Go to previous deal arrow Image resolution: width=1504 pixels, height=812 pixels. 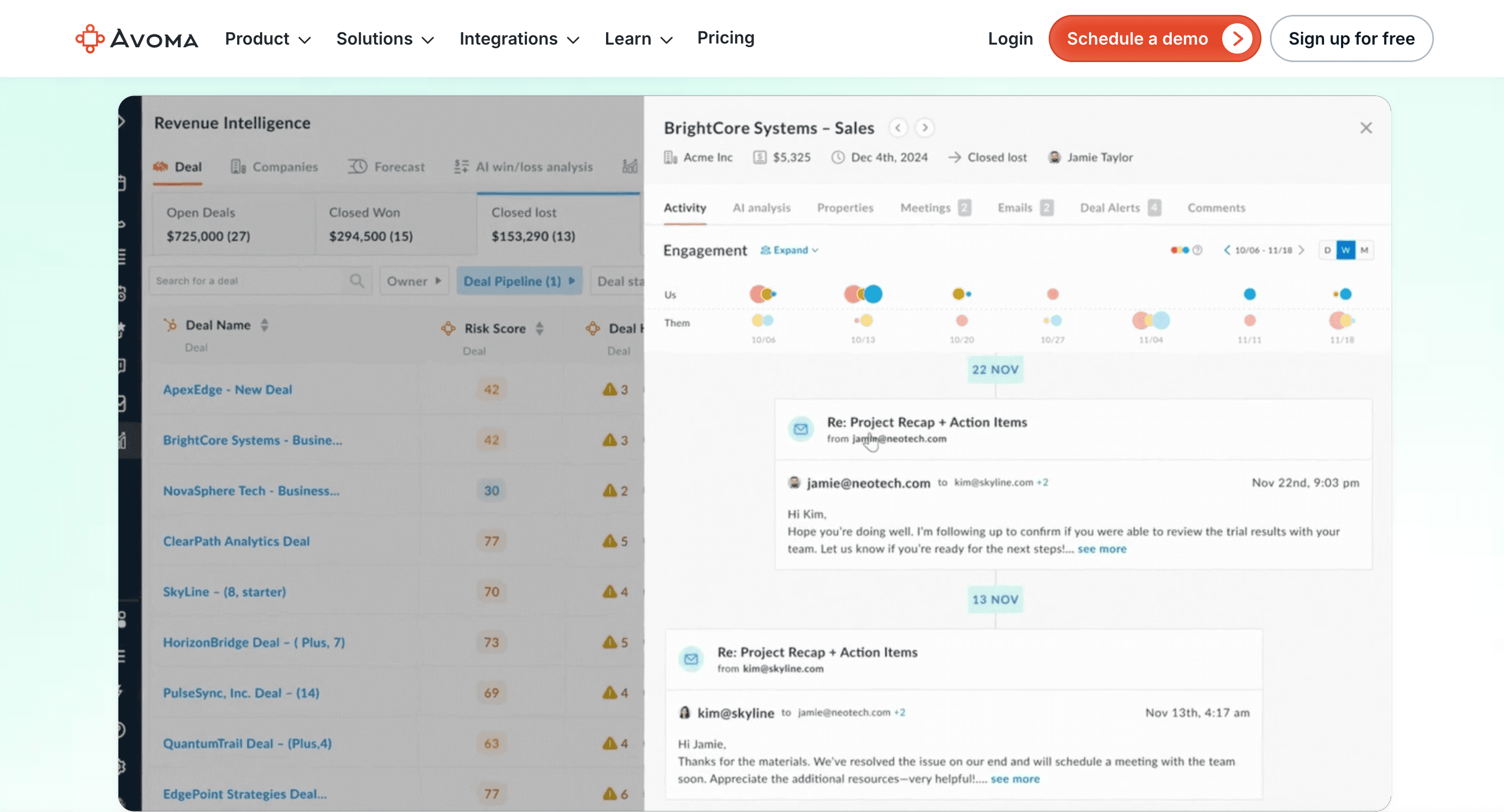(x=898, y=128)
